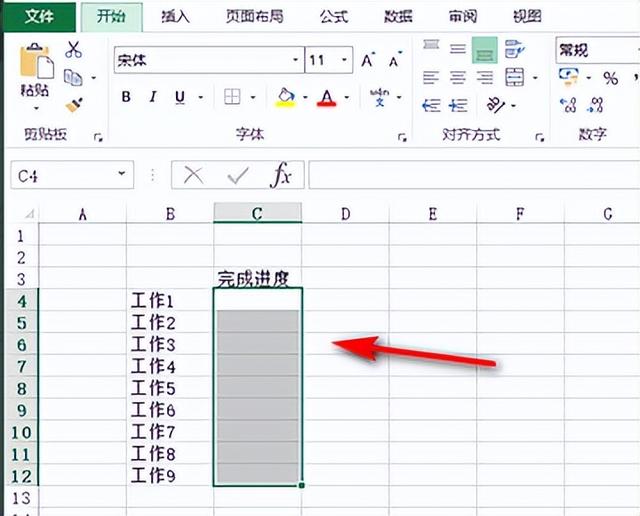This screenshot has height=516, width=640.
Task: Center text horizontally
Action: 458,78
